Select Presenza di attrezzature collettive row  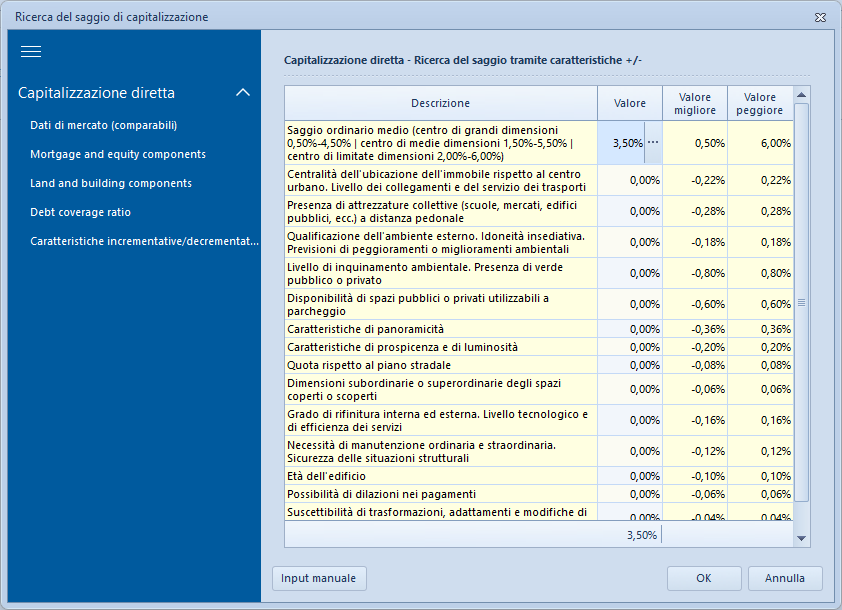coord(441,212)
